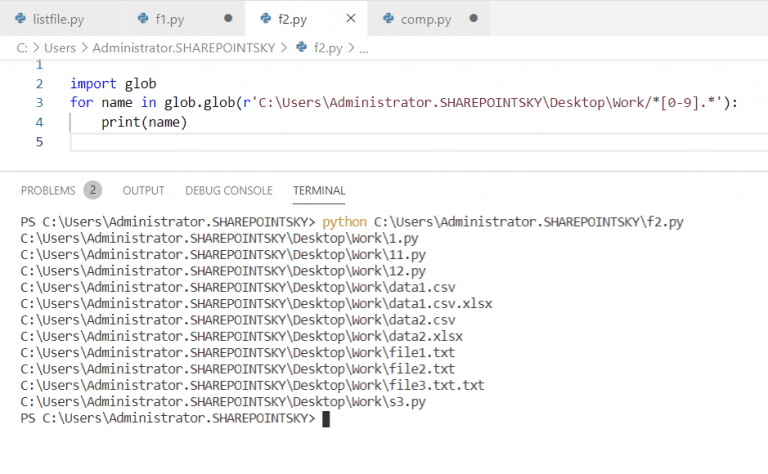The width and height of the screenshot is (768, 474).
Task: Click terminal output line ending s3.py
Action: tap(223, 402)
